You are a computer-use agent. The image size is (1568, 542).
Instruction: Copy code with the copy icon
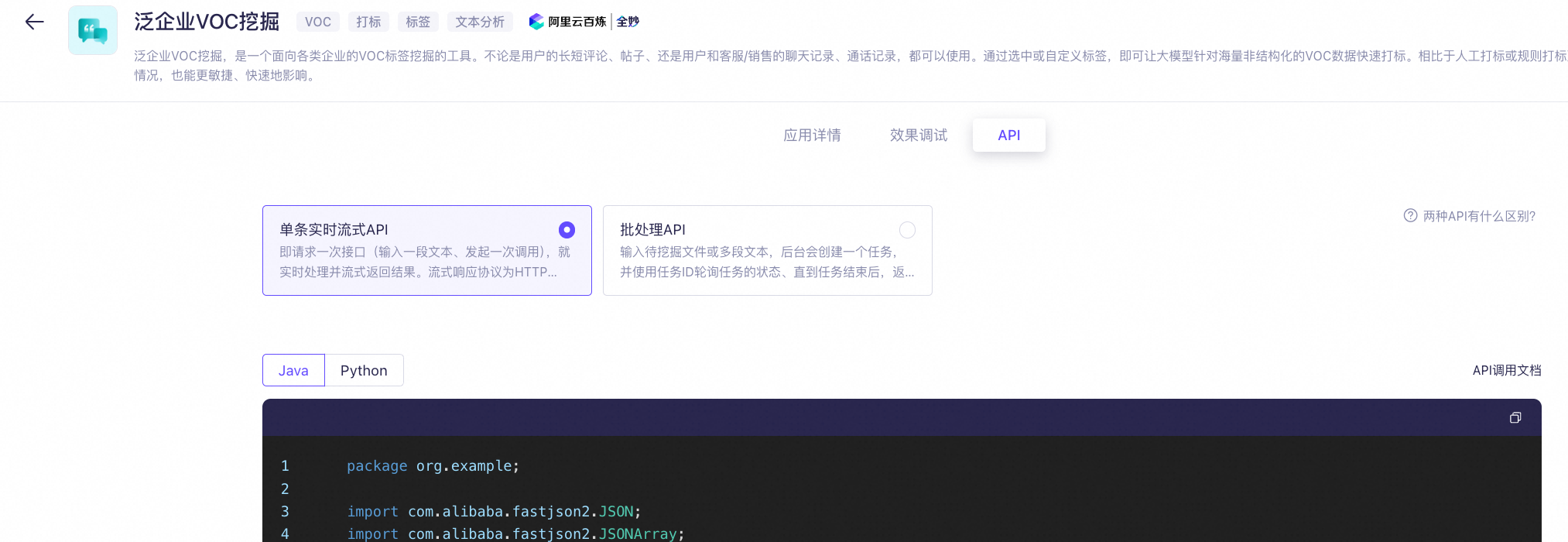coord(1515,417)
